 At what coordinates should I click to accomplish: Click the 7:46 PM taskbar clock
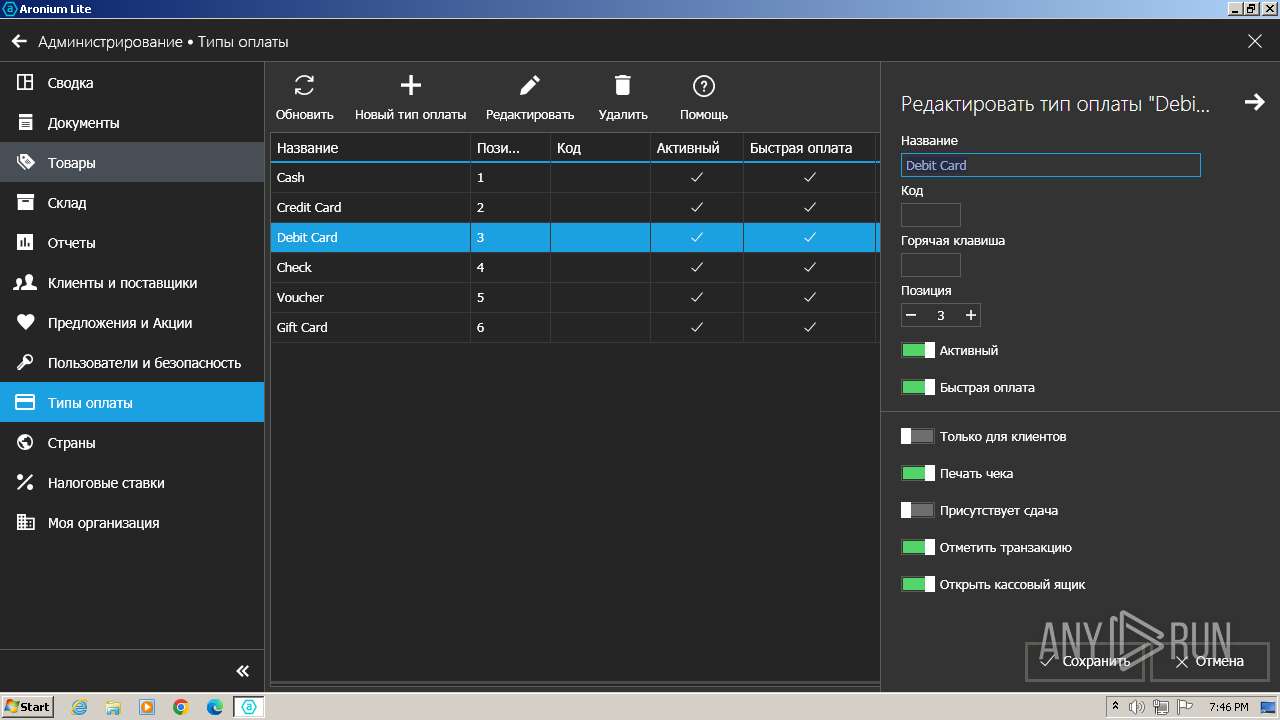(x=1228, y=707)
